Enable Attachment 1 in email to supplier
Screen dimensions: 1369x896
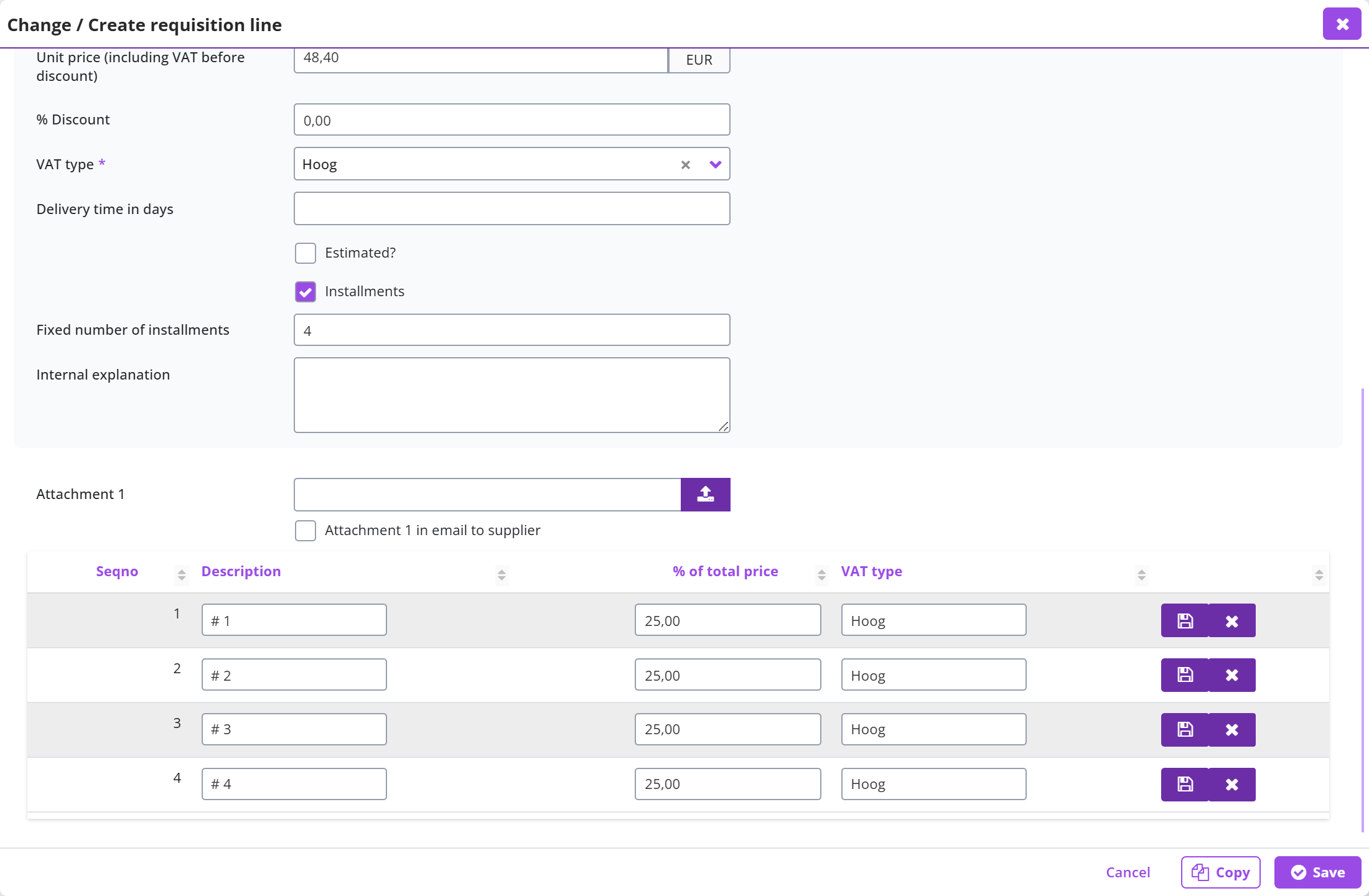(x=306, y=531)
